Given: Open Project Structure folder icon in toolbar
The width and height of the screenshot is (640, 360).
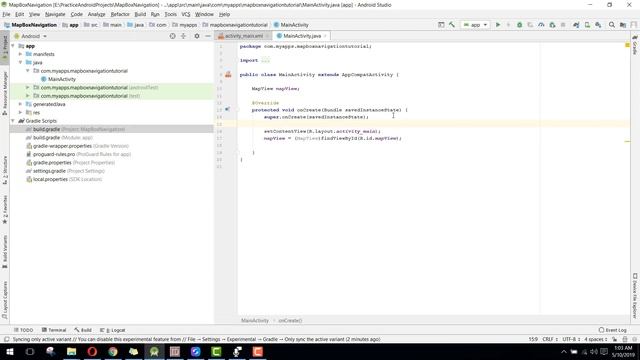Looking at the screenshot, I should click(623, 25).
